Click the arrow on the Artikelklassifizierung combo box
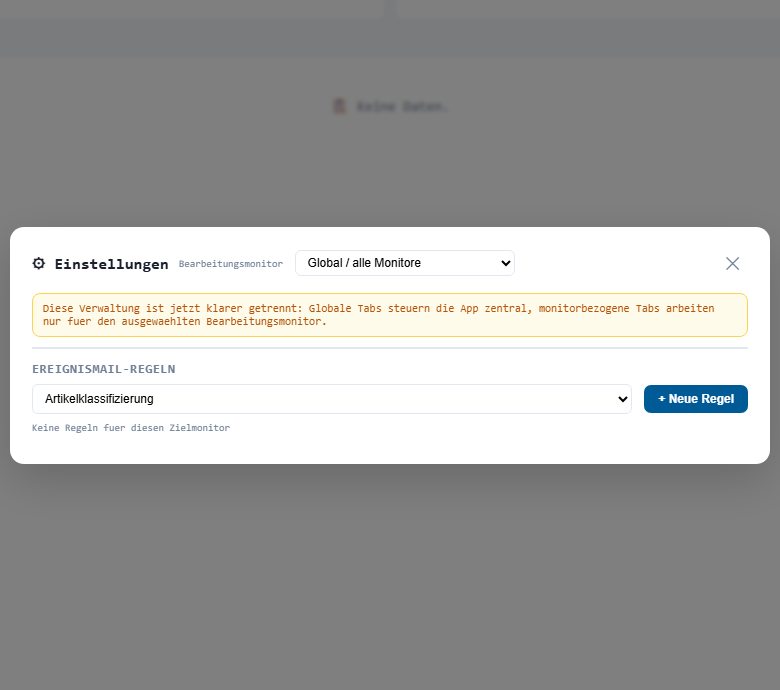 click(x=622, y=399)
